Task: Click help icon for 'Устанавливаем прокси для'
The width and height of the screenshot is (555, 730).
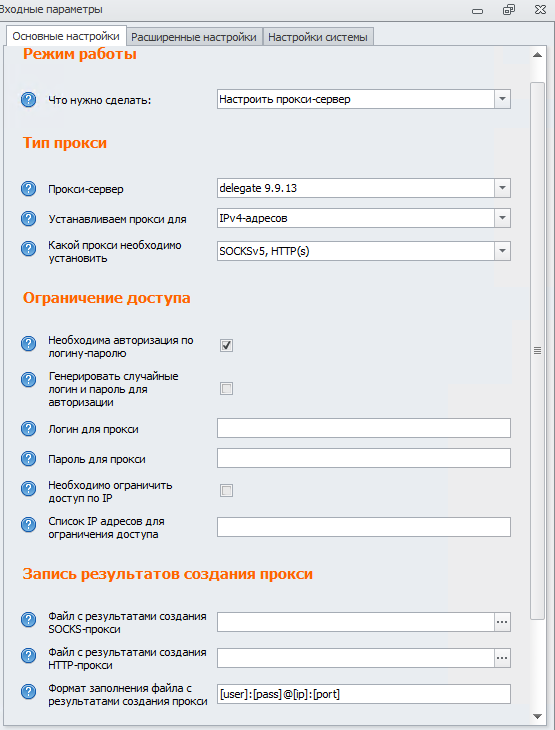Action: coord(28,218)
